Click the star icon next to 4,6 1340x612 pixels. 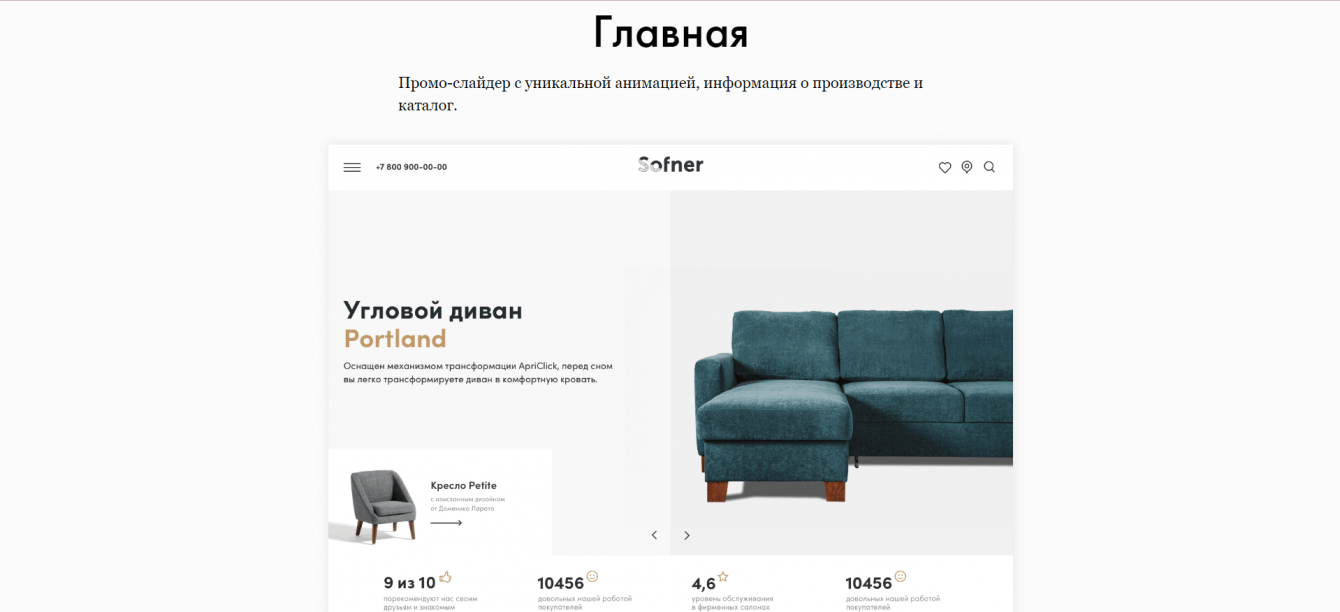[723, 577]
